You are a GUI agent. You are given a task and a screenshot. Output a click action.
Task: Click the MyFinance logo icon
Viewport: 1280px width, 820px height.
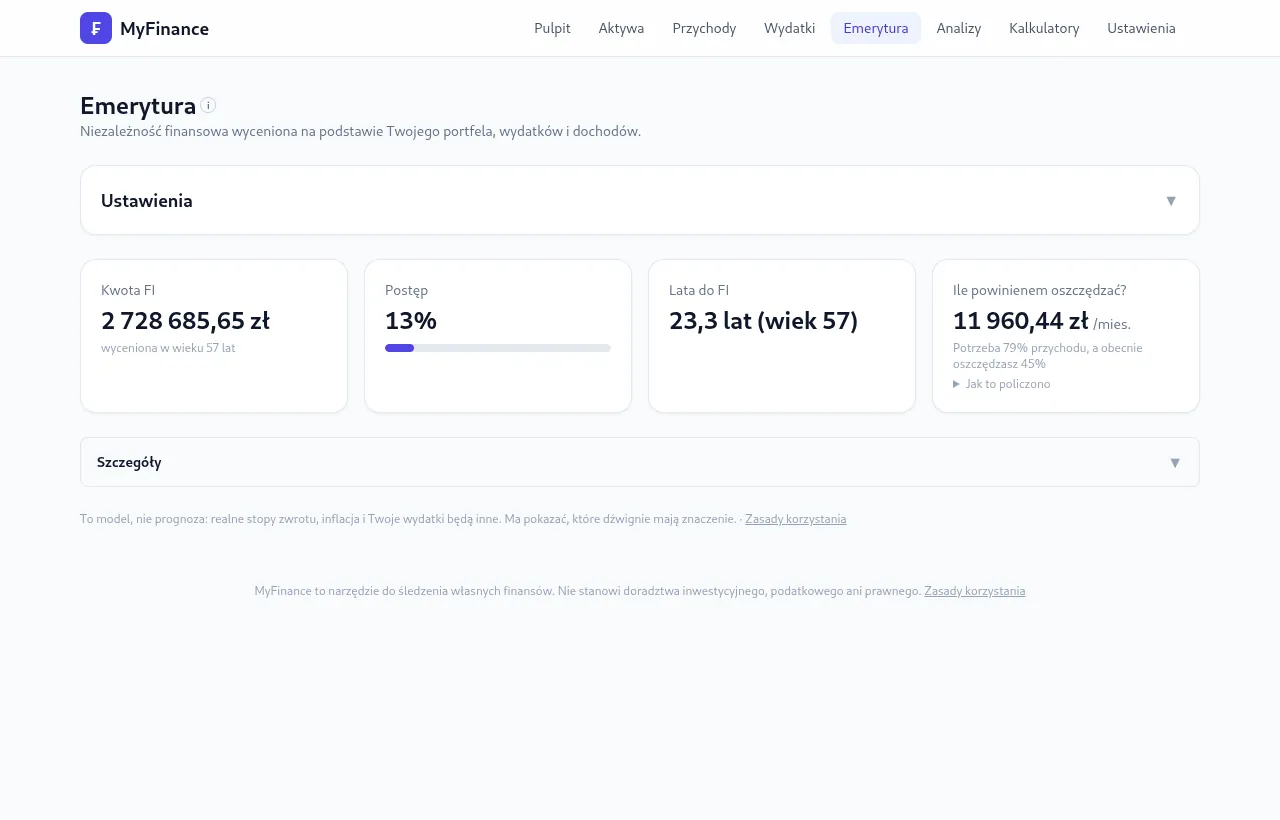click(96, 28)
